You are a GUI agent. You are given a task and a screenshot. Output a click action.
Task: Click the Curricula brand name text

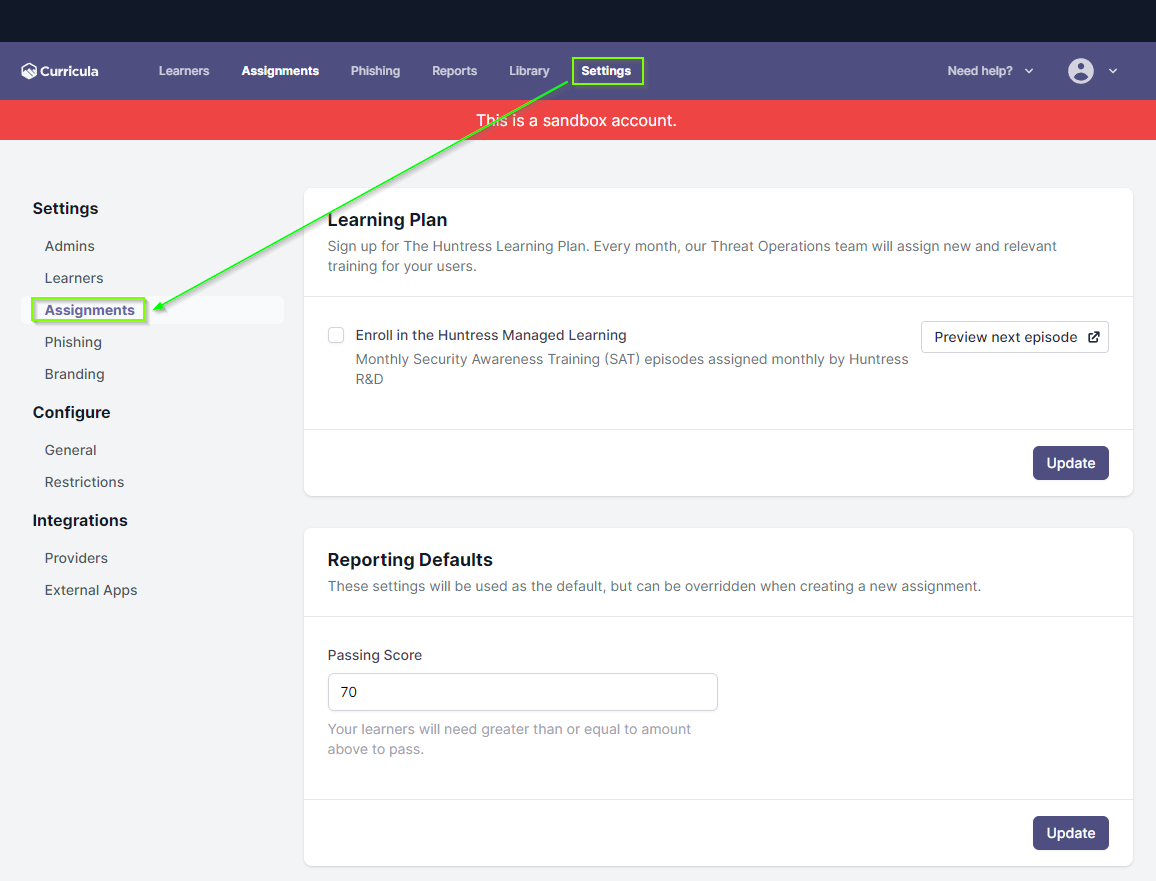click(69, 72)
